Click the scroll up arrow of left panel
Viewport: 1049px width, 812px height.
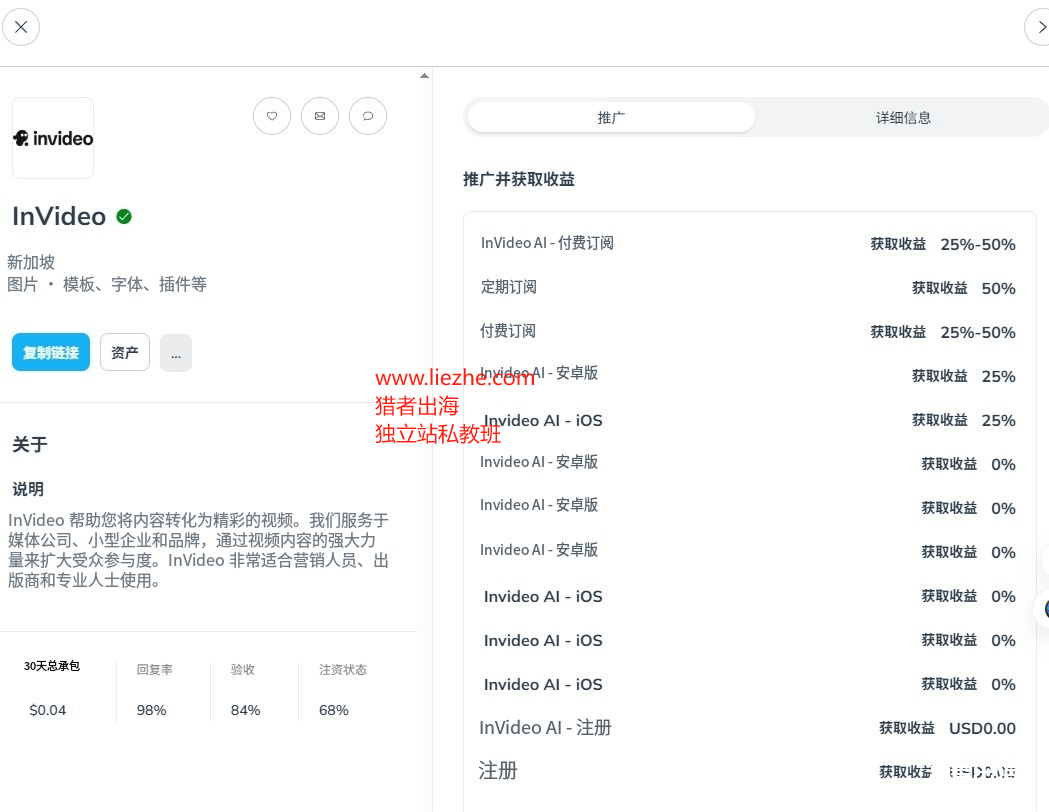424,76
